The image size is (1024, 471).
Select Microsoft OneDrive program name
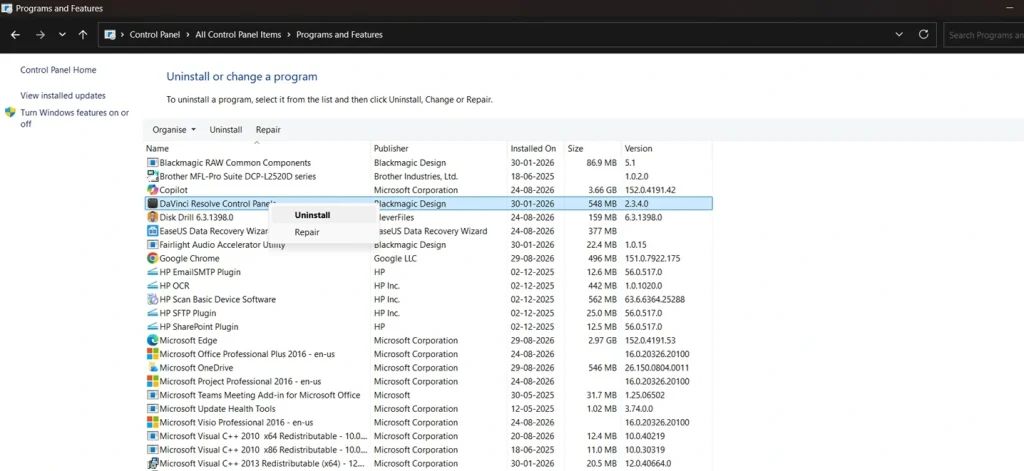tap(197, 368)
